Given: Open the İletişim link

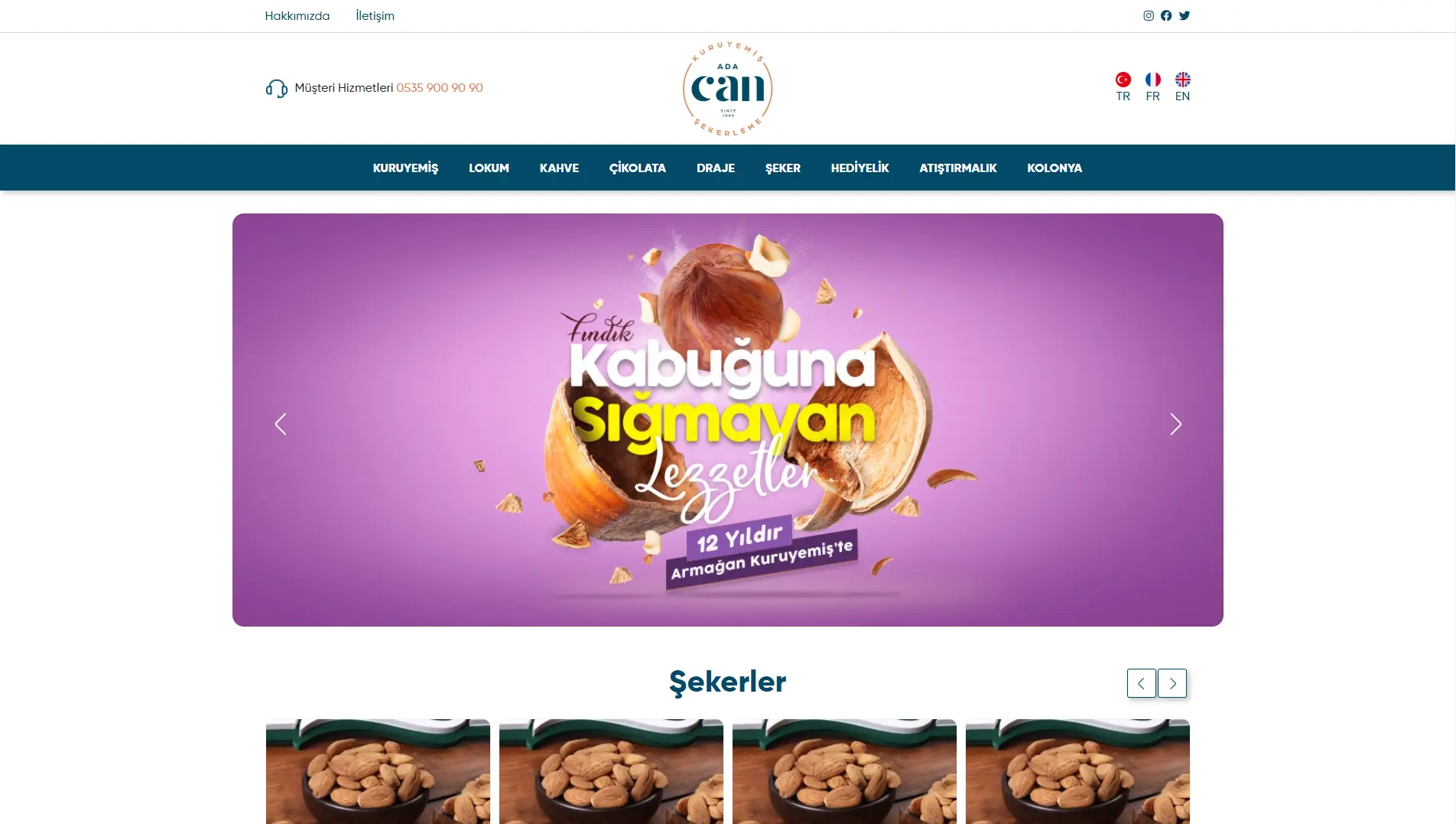Looking at the screenshot, I should (x=375, y=16).
